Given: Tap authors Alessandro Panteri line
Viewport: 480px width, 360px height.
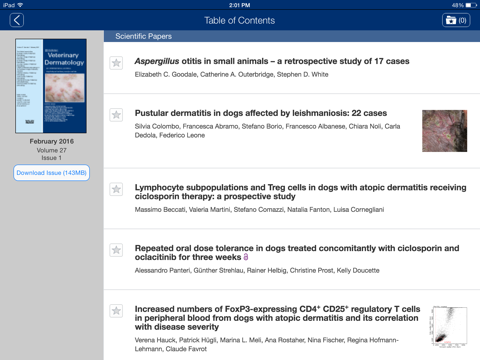Looking at the screenshot, I should tap(257, 270).
